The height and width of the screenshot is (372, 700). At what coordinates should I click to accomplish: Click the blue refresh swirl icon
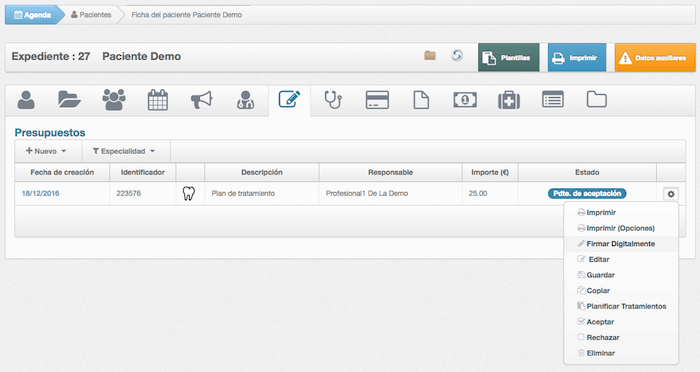[457, 55]
